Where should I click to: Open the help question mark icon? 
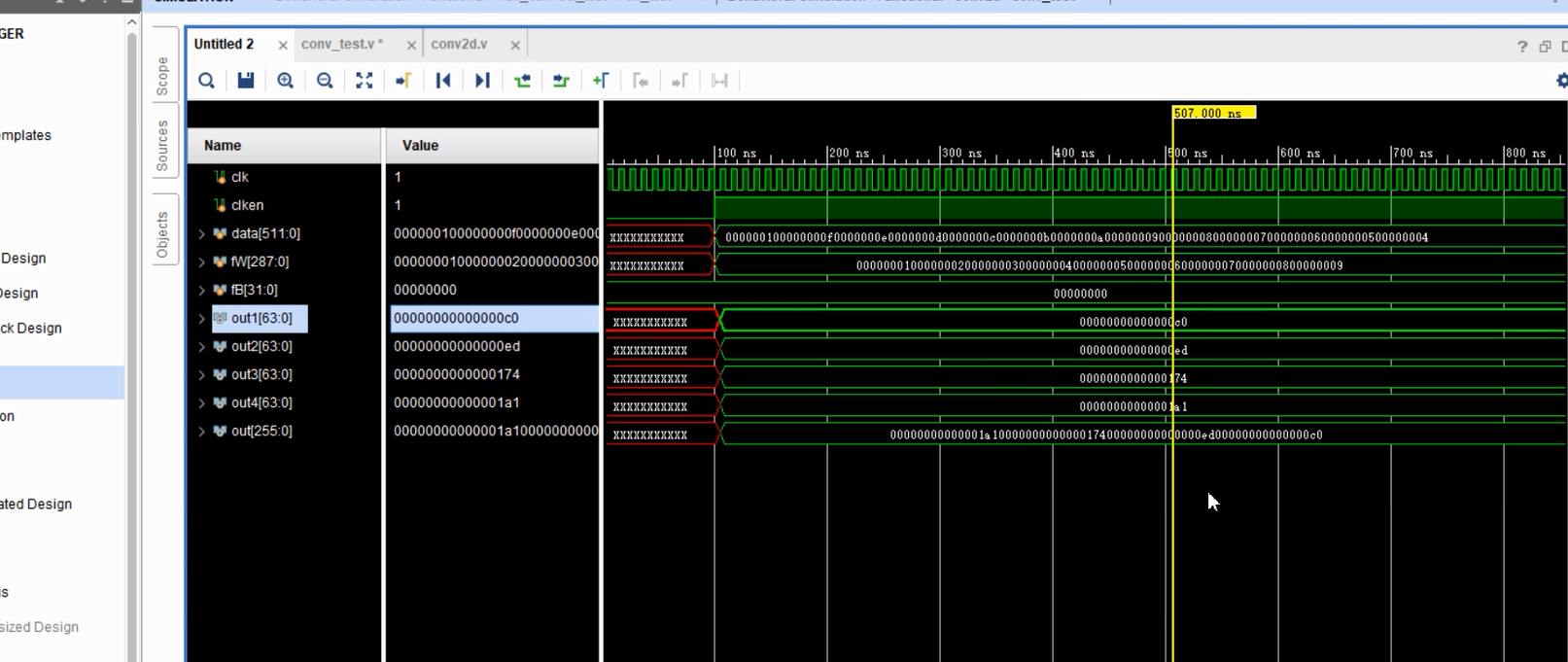click(x=1522, y=46)
